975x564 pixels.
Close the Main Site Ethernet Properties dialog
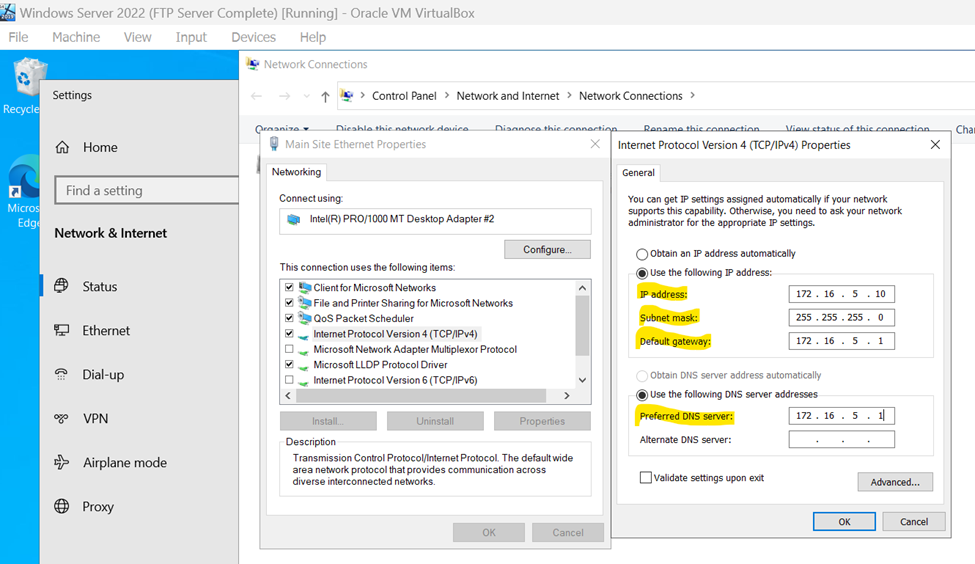click(595, 144)
